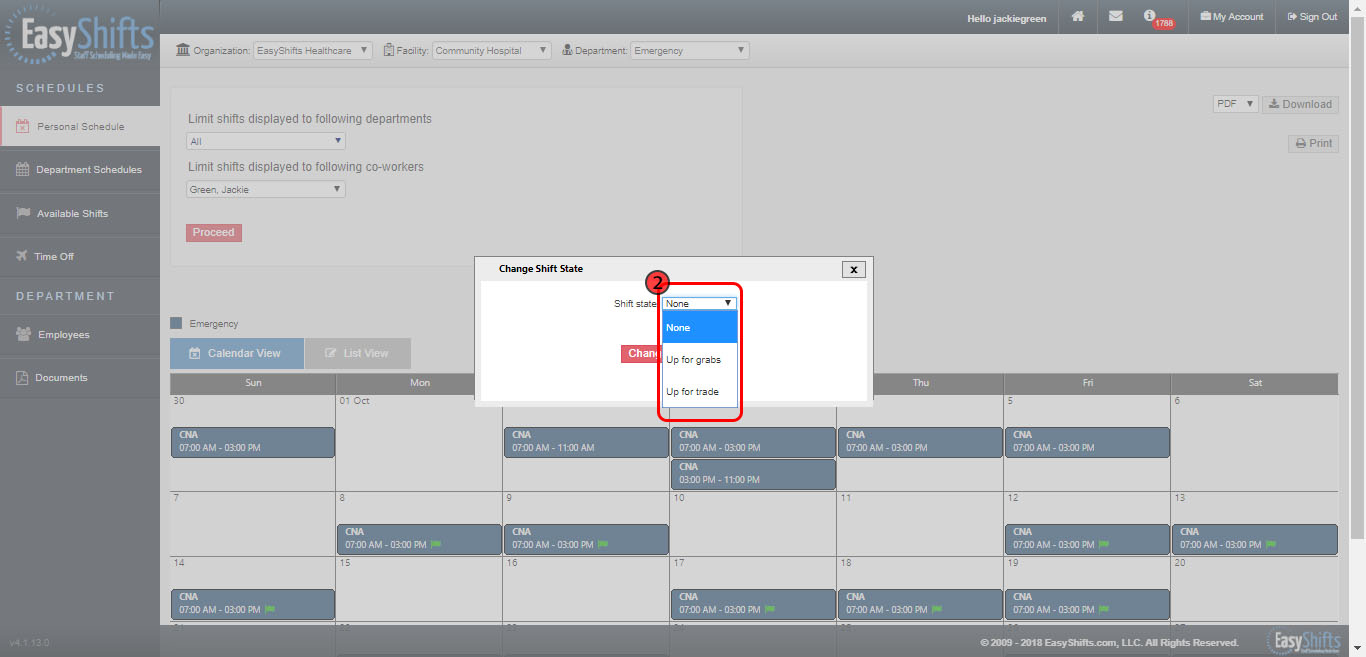Close the Change Shift State dialog
The image size is (1366, 657).
853,269
